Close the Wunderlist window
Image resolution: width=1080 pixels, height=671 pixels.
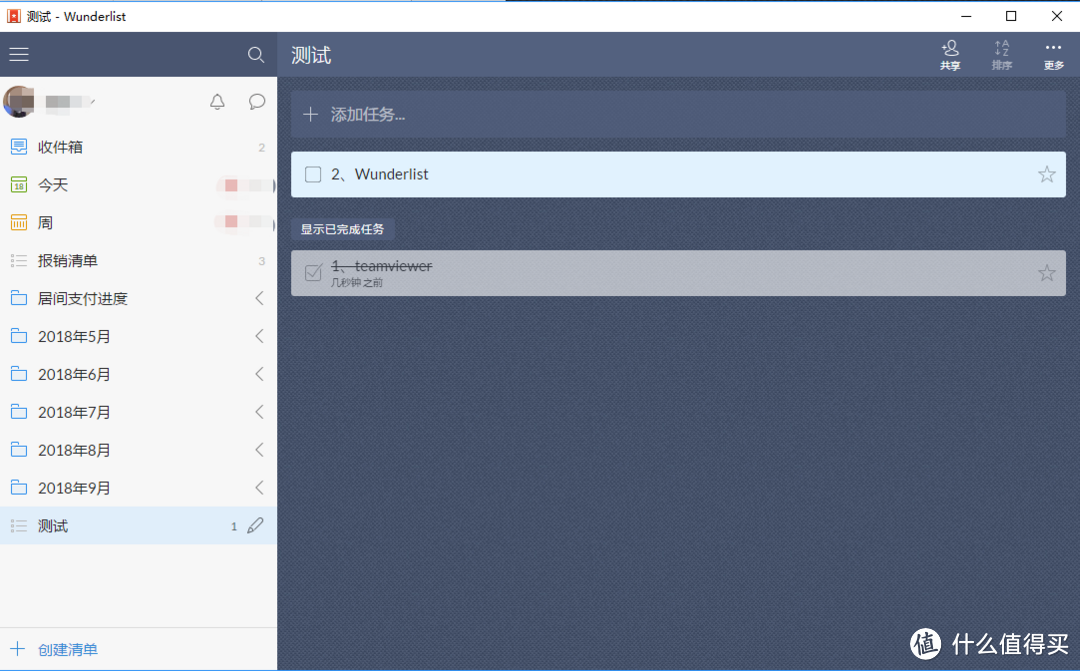click(1057, 16)
